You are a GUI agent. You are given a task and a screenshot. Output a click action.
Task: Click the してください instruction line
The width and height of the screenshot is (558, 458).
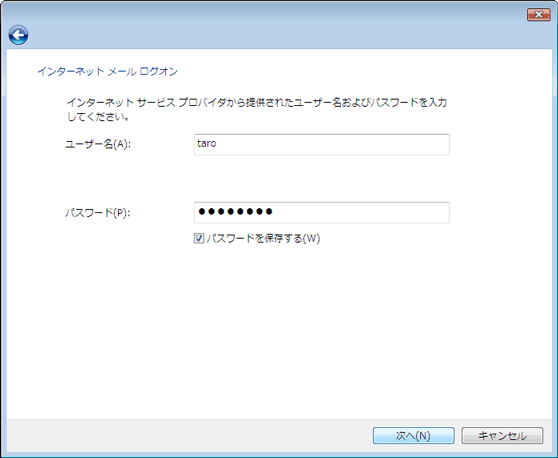pos(98,116)
